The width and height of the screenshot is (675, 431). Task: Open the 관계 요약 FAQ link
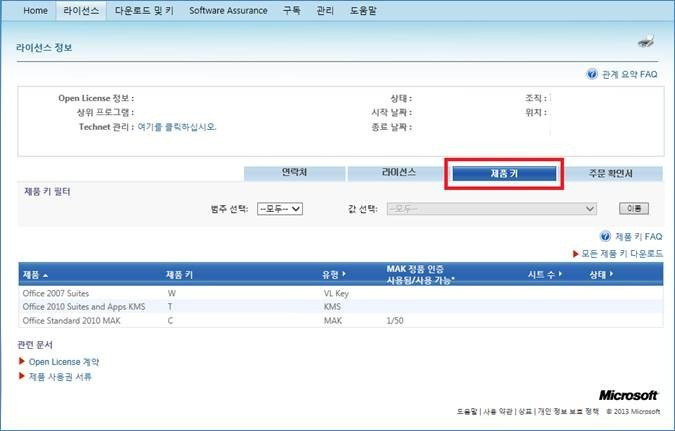[x=629, y=74]
